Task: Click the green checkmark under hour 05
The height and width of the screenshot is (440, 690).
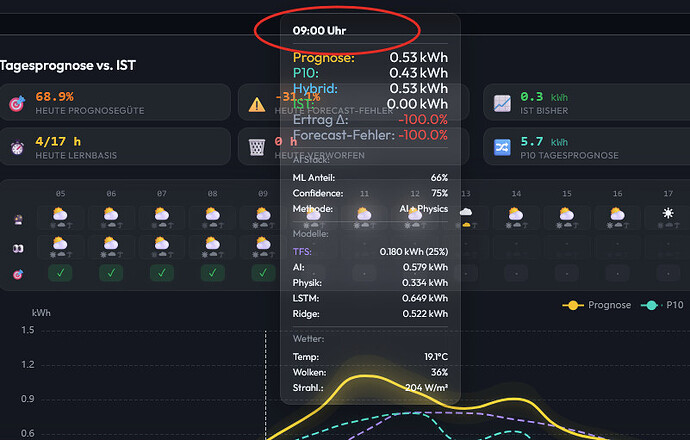Action: pos(60,273)
